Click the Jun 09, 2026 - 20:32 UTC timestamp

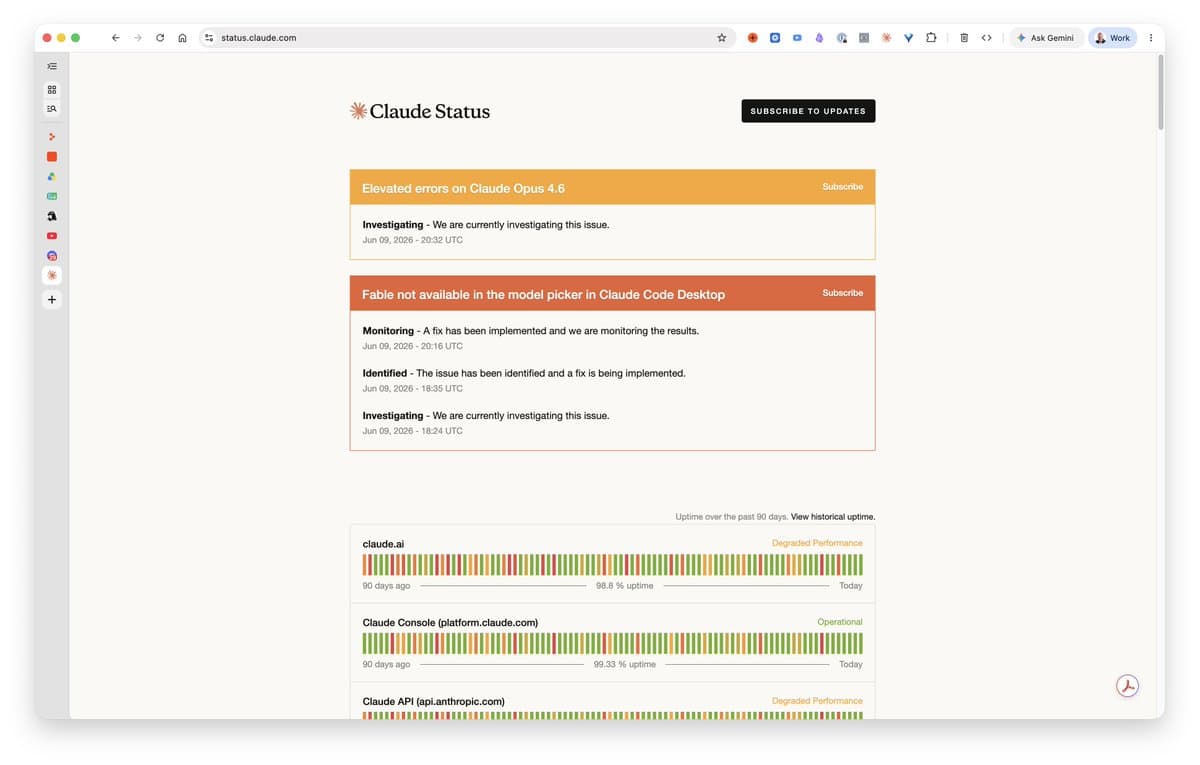412,240
